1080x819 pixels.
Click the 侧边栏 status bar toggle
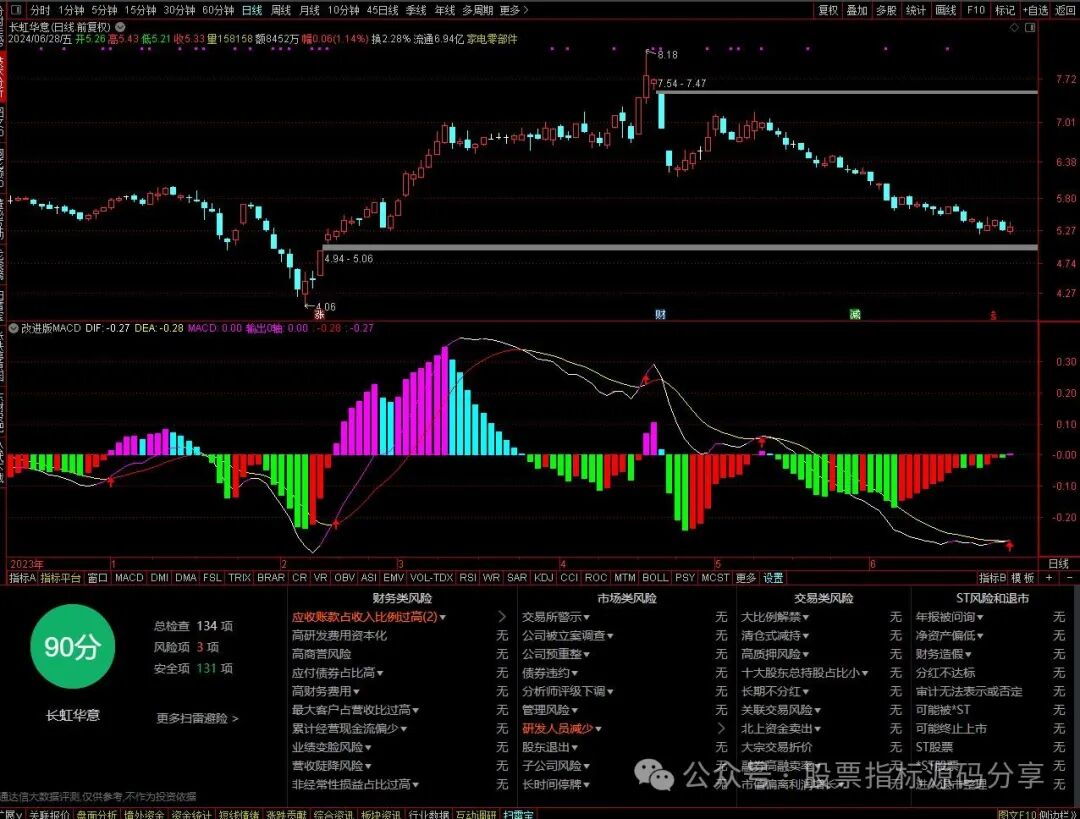click(x=1057, y=814)
